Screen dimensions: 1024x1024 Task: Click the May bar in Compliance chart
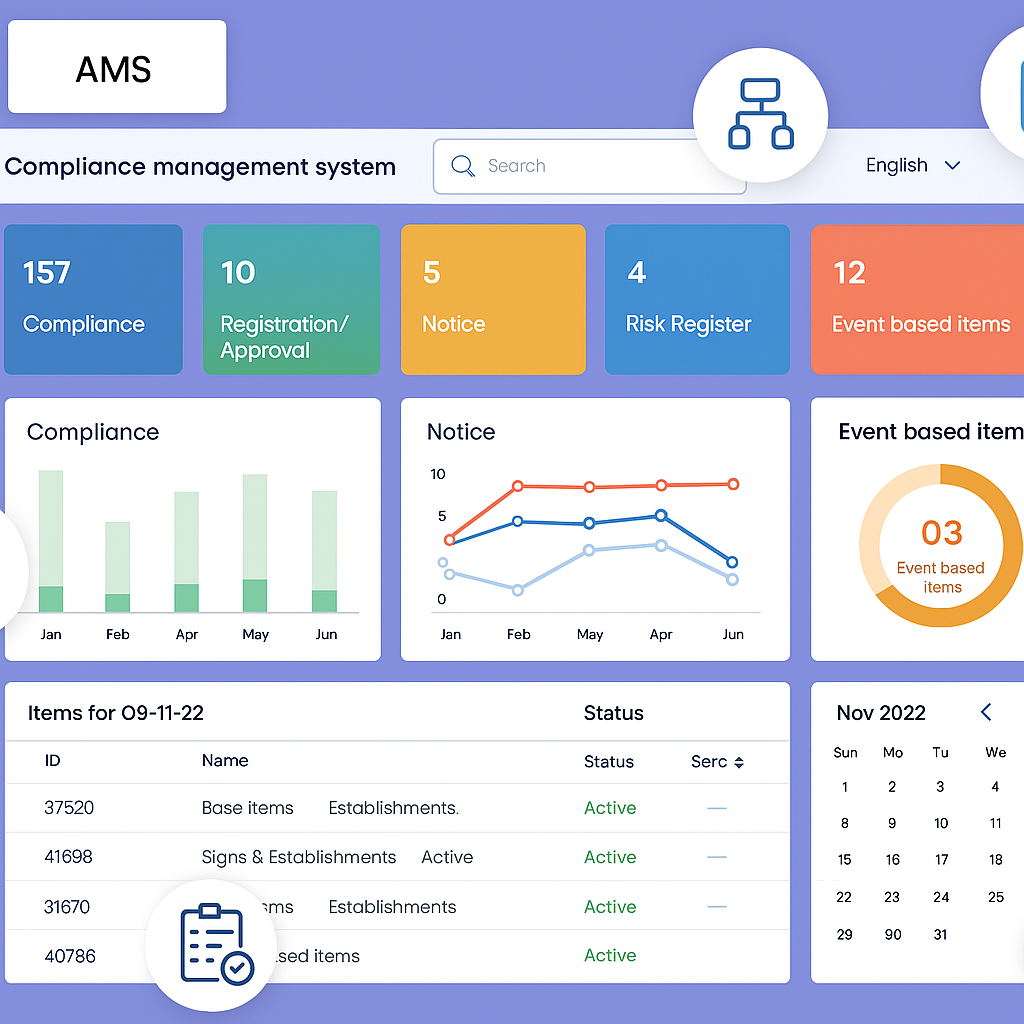(255, 543)
